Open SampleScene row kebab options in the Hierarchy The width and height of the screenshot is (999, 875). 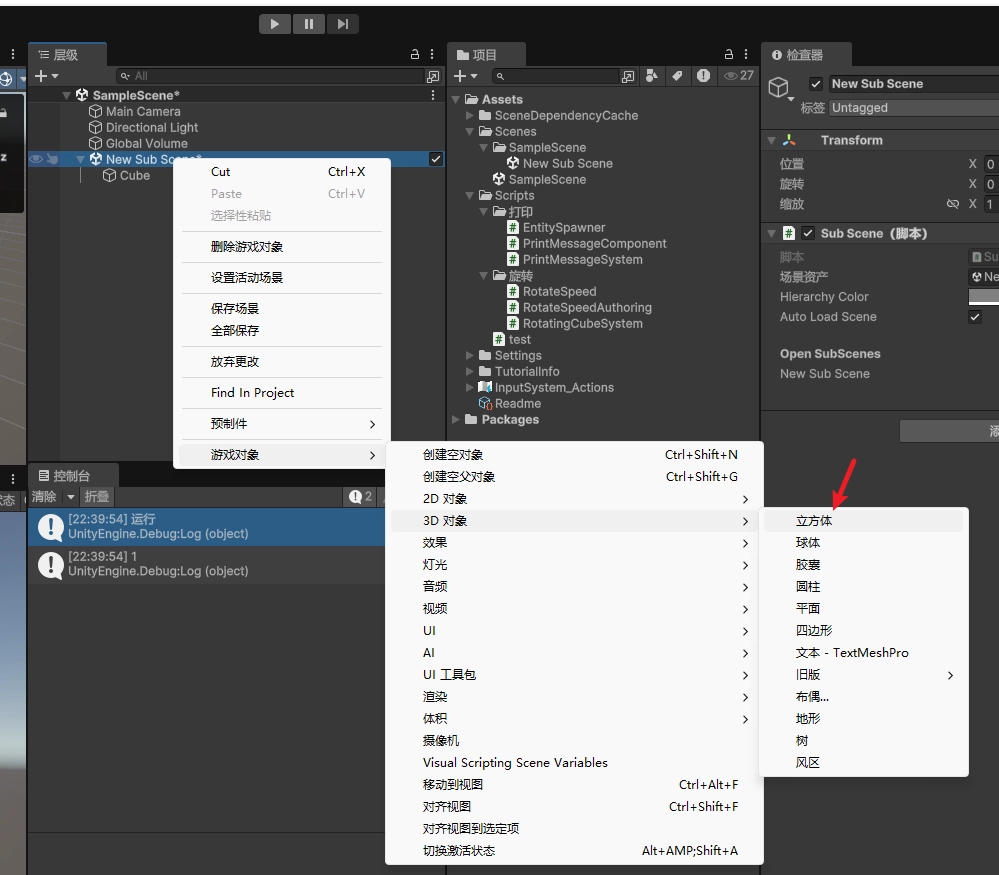coord(433,95)
